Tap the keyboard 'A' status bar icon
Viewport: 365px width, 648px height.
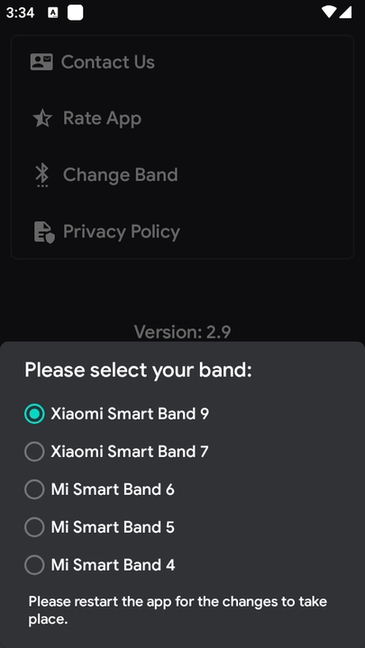53,13
